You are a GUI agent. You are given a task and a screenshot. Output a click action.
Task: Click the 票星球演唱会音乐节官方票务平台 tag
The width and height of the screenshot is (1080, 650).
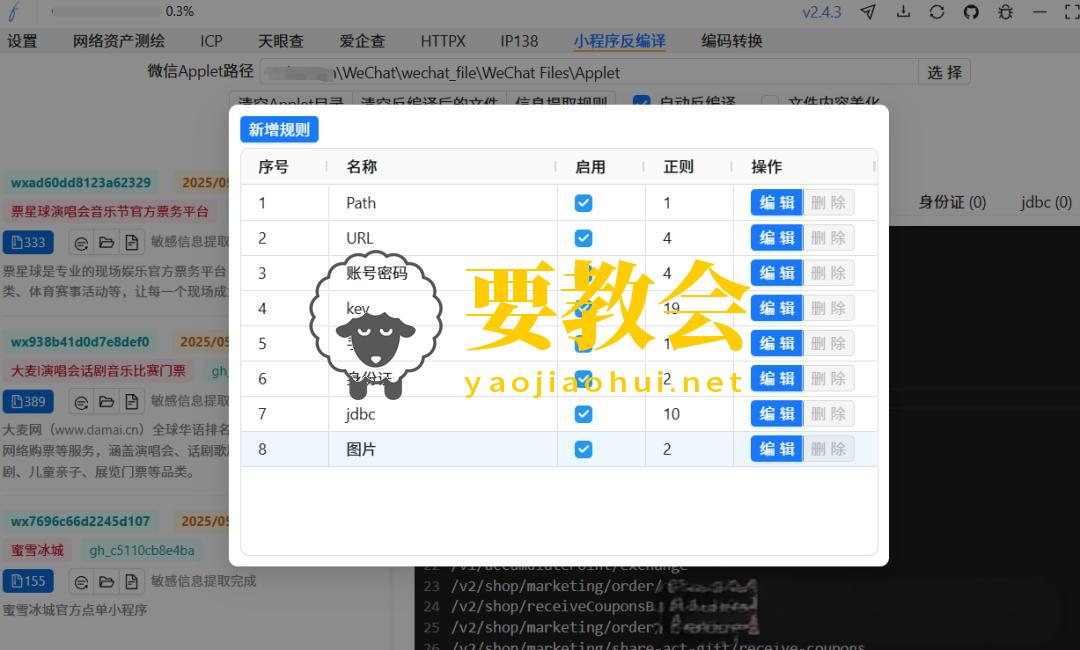pos(110,211)
